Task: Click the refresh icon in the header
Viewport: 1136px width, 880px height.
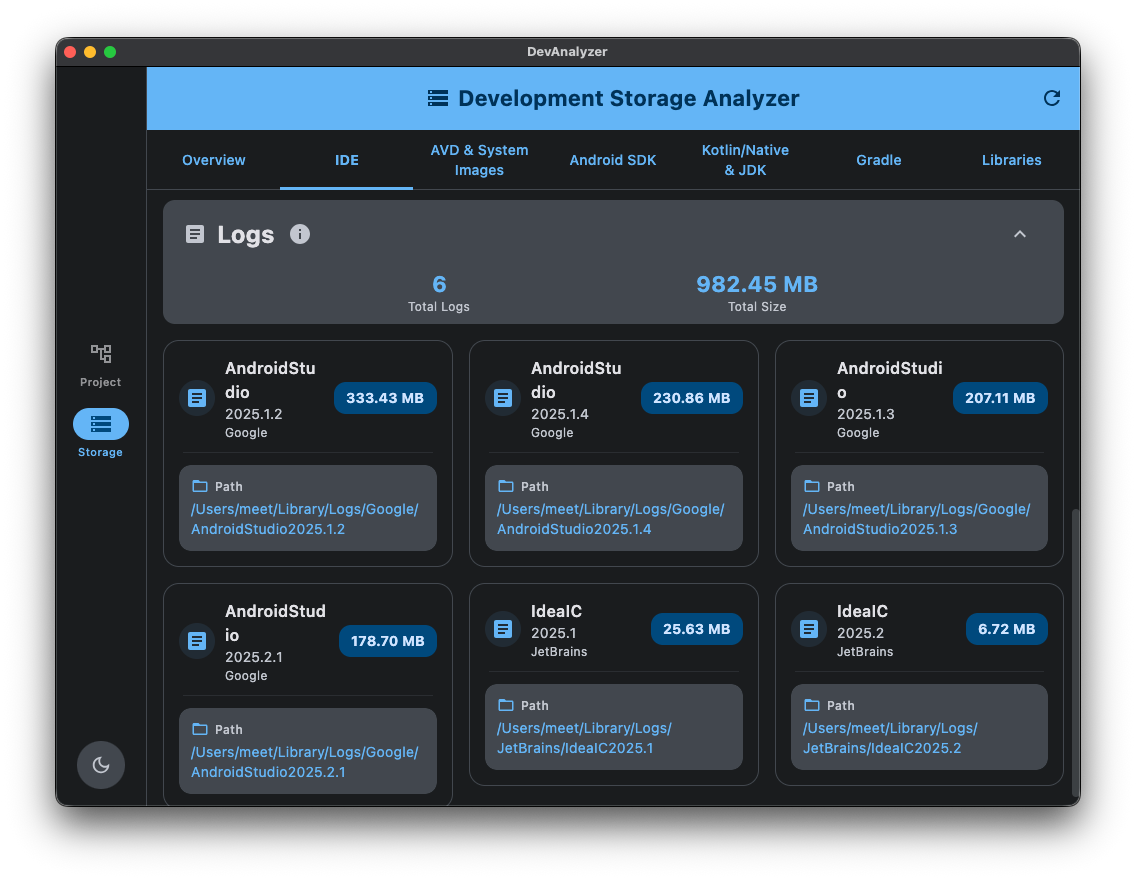Action: (x=1051, y=99)
